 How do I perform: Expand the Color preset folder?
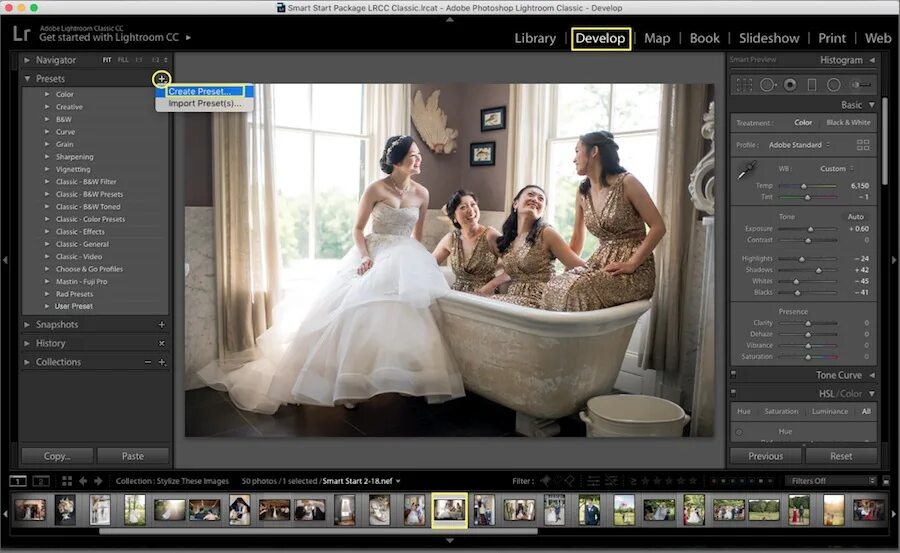(47, 94)
